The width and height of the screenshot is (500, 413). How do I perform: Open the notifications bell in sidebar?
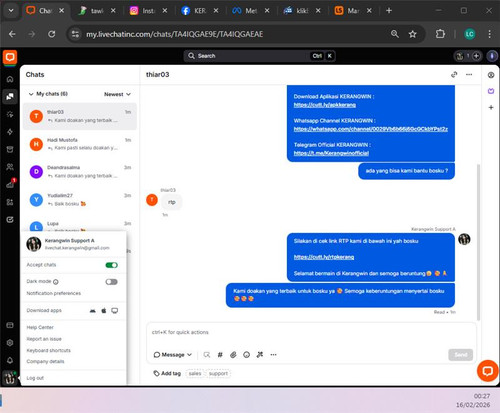(x=10, y=360)
